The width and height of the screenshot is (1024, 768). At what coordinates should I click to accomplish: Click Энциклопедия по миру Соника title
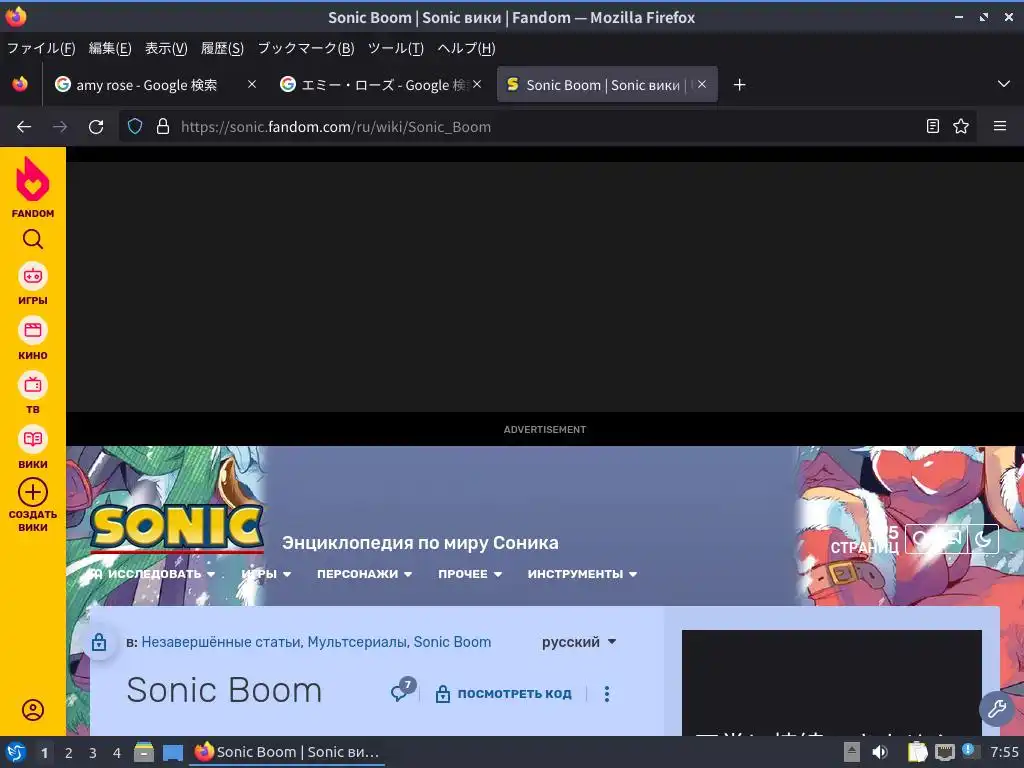point(420,543)
